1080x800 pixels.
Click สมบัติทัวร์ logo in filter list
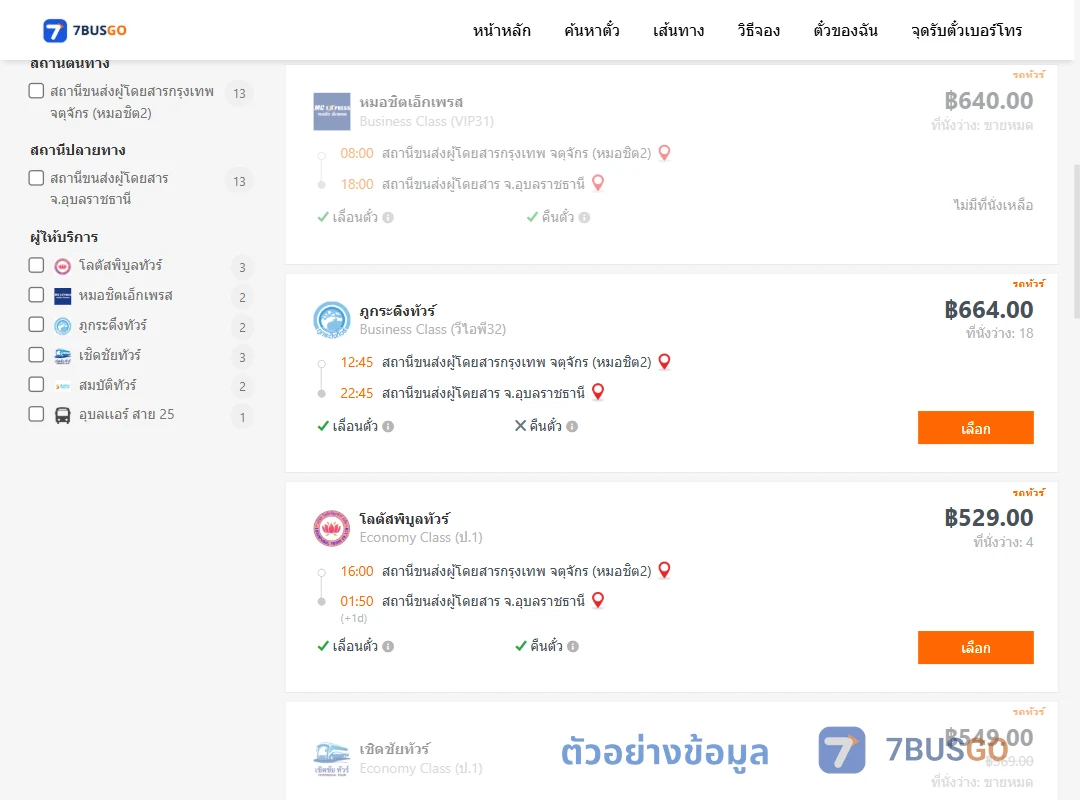[63, 386]
